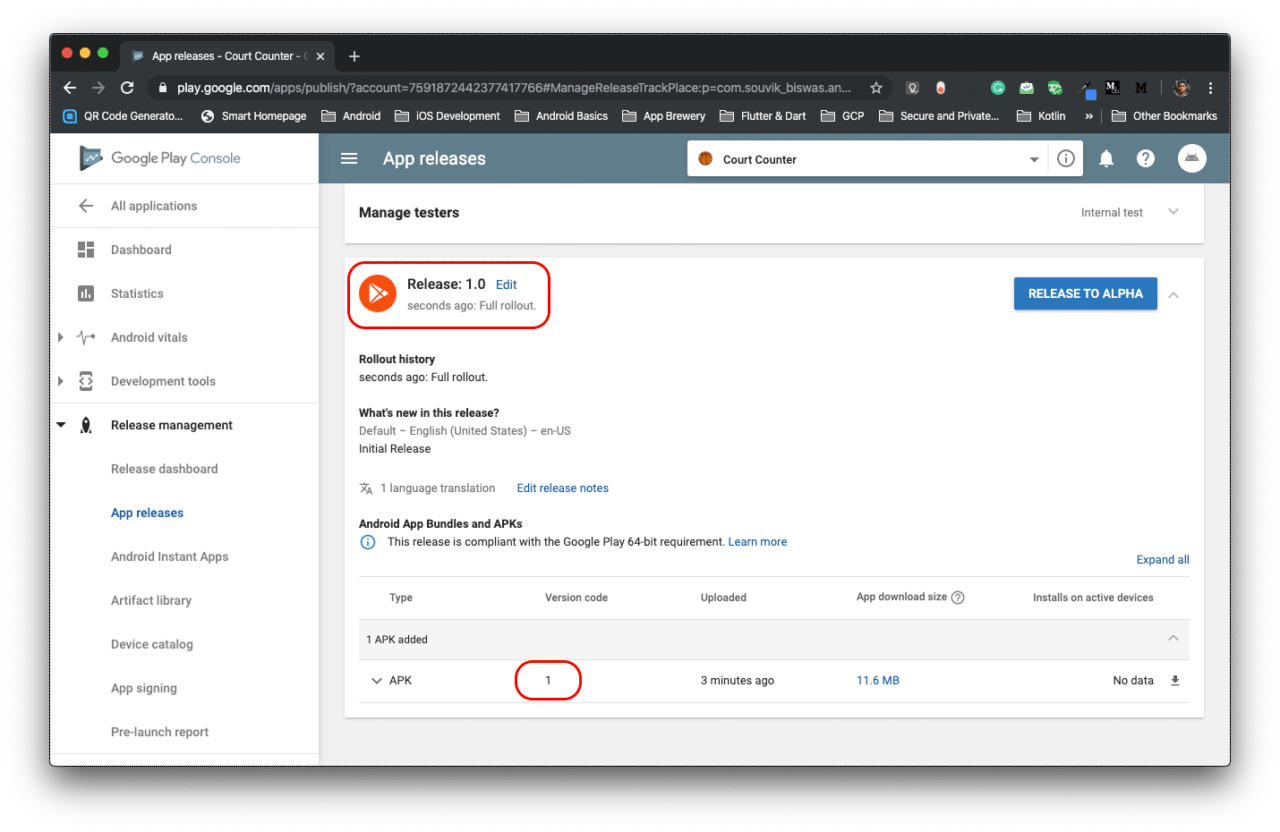Open the Learn more link

(x=757, y=542)
